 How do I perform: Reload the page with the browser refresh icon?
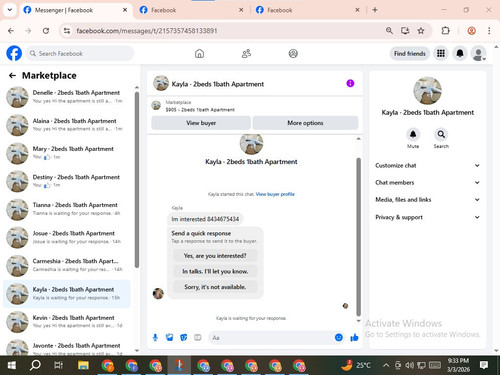point(46,31)
